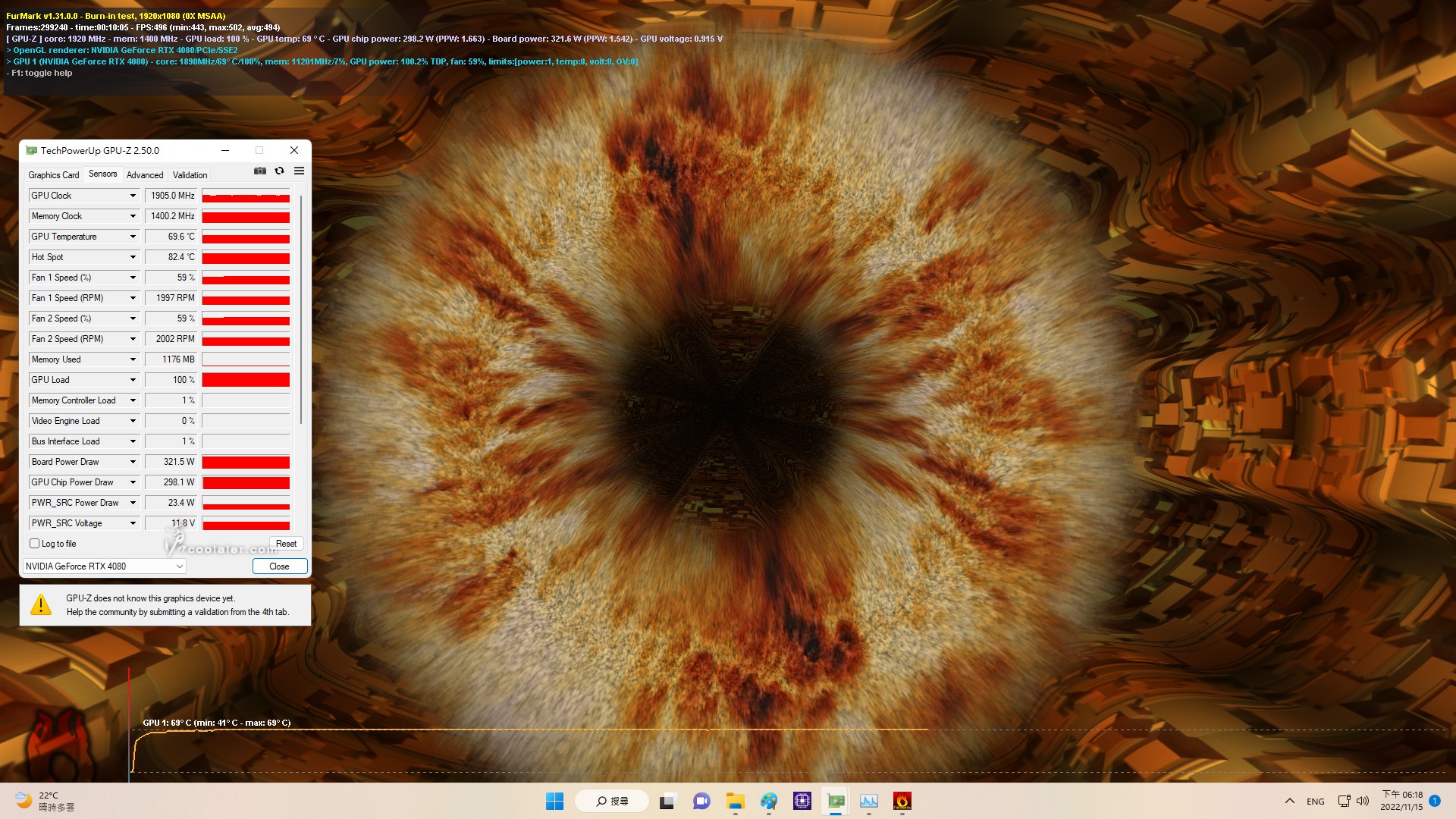Expand the GPU Chip Power Draw dropdown

(133, 482)
